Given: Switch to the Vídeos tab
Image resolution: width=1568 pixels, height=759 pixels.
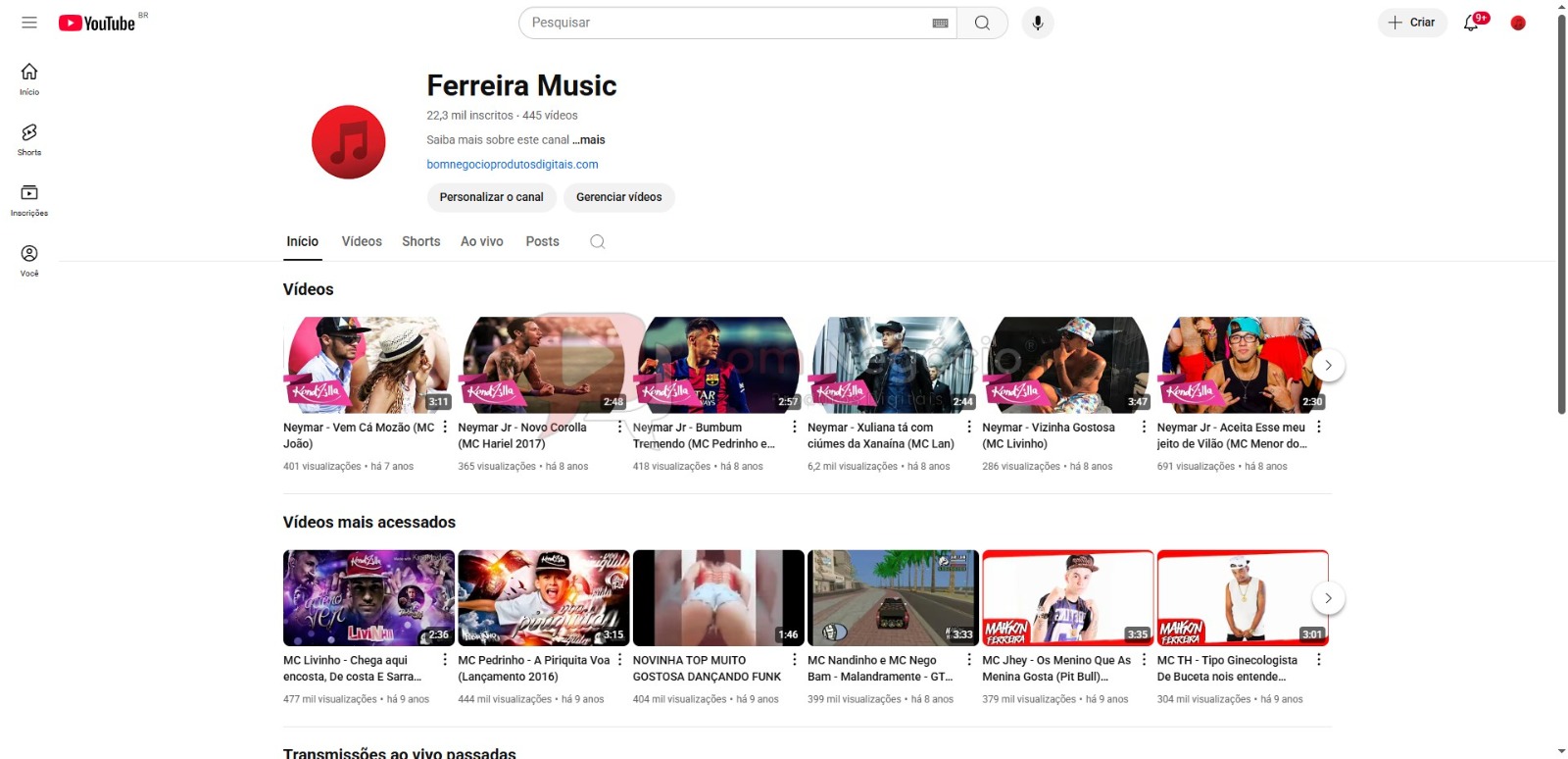Looking at the screenshot, I should (362, 241).
